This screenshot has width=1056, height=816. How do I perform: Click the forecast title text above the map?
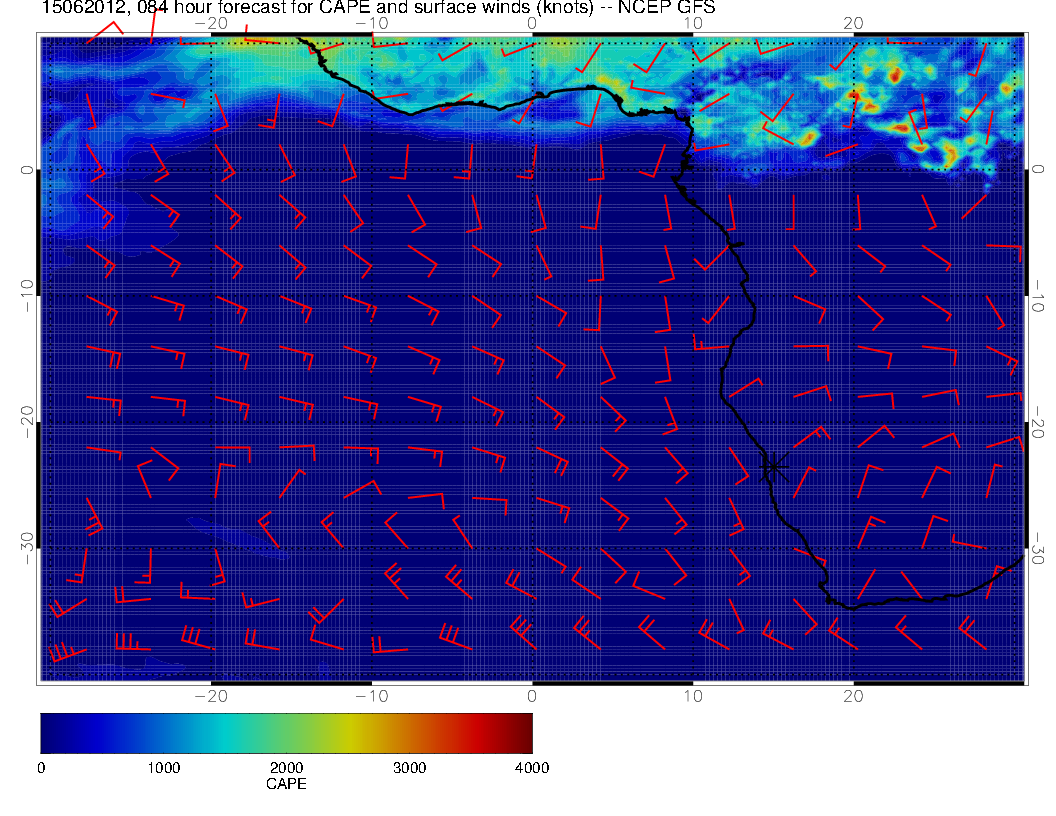pos(378,8)
